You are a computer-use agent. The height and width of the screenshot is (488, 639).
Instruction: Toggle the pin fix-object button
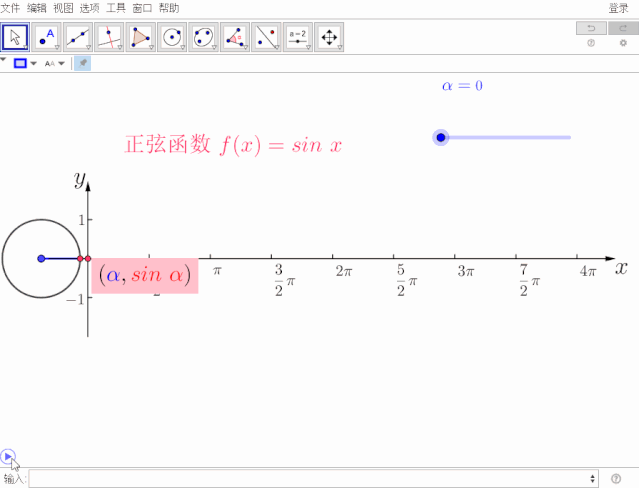(x=83, y=63)
